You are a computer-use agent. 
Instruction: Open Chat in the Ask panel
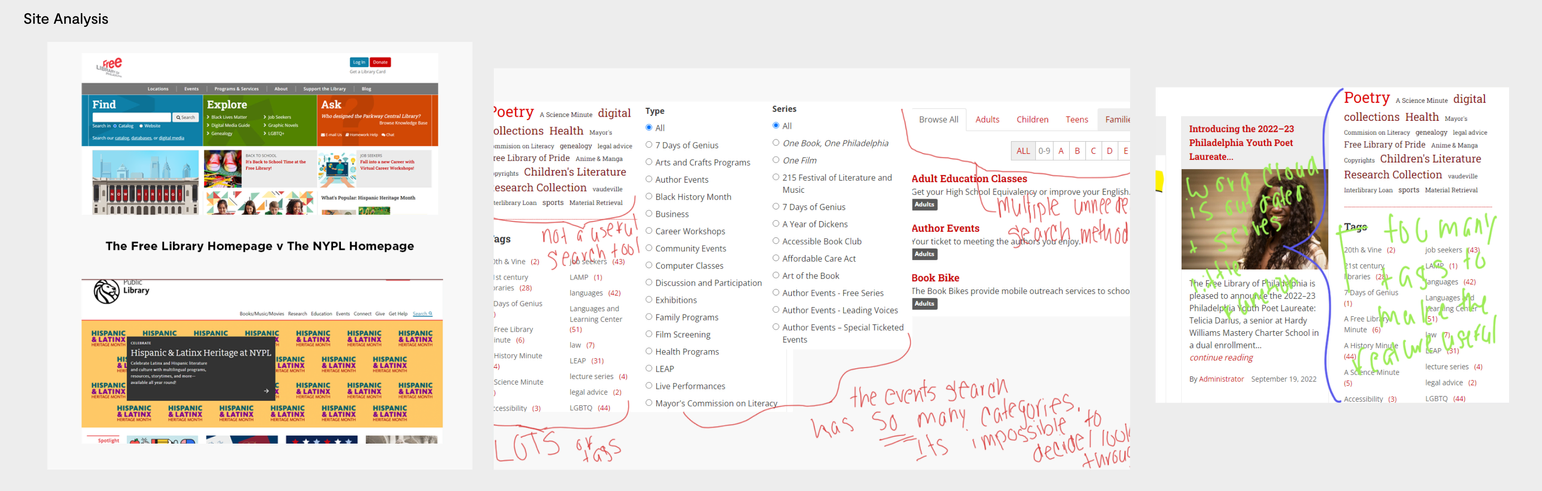(388, 135)
